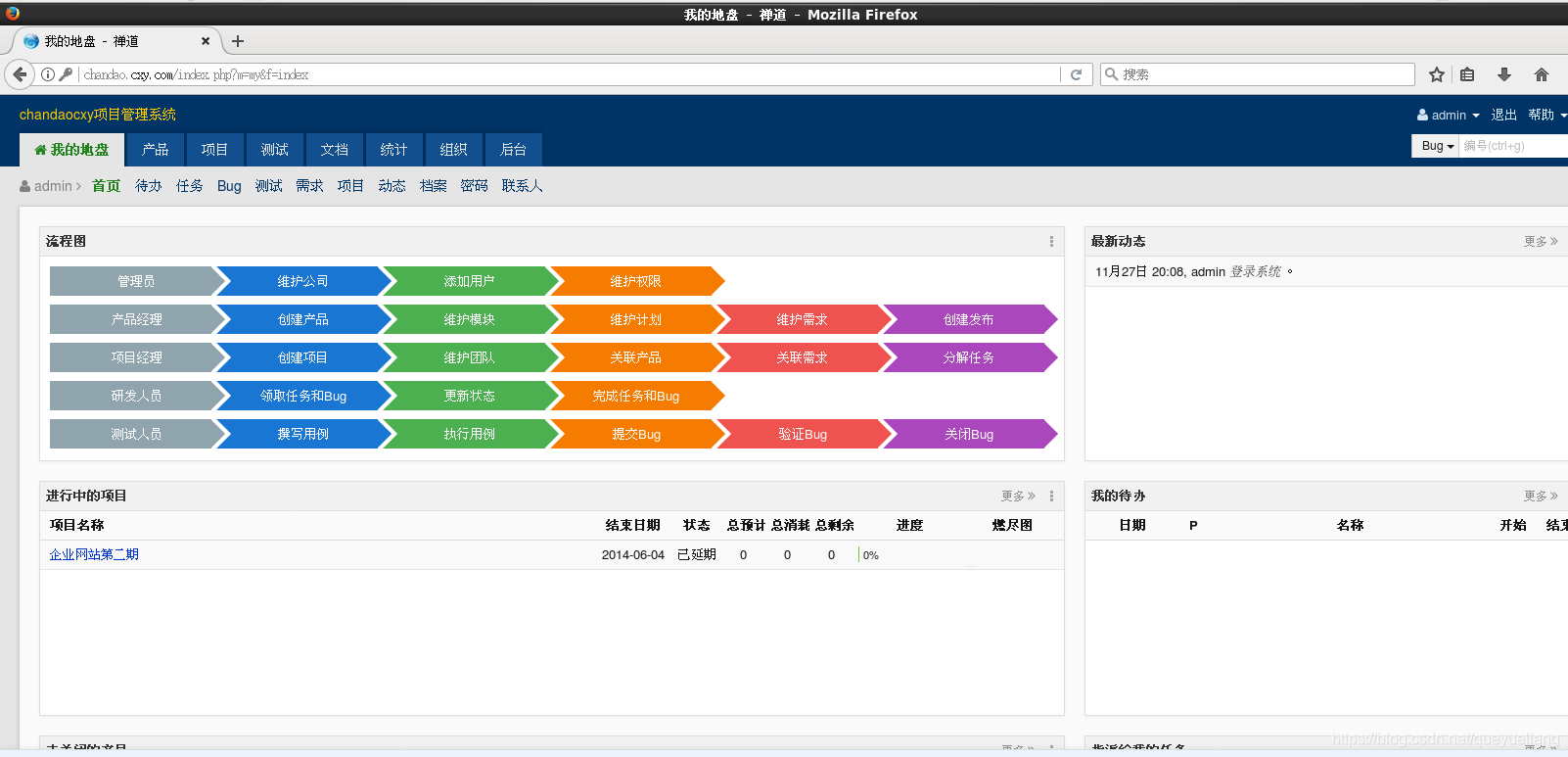Click the key icon in the address bar
The width and height of the screenshot is (1568, 757).
point(66,74)
